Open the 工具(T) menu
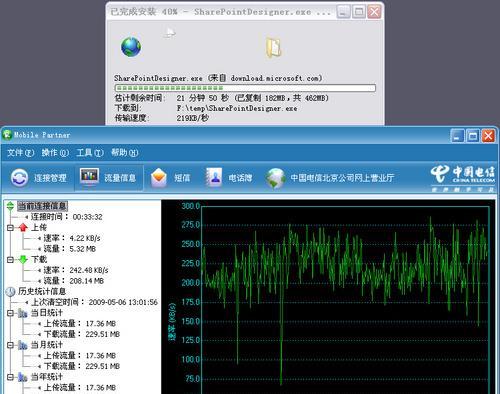Image resolution: width=500 pixels, height=394 pixels. point(90,153)
